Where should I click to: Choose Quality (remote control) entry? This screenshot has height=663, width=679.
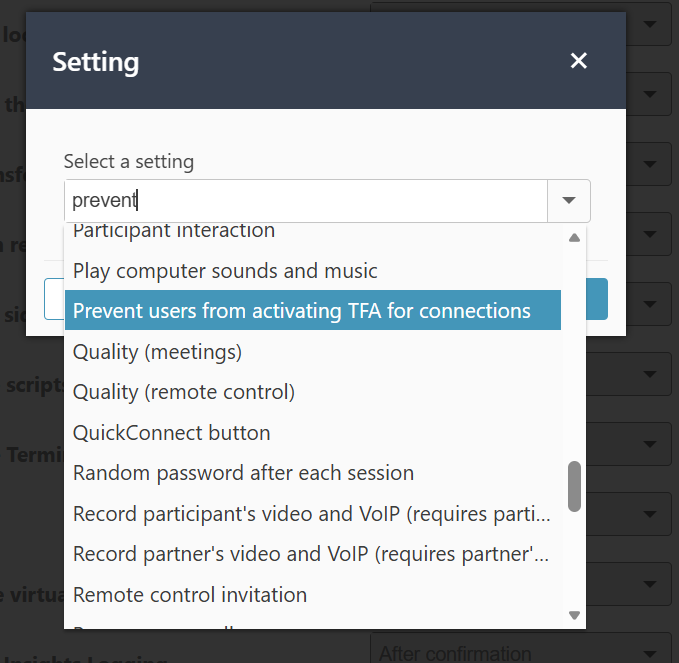(x=184, y=392)
